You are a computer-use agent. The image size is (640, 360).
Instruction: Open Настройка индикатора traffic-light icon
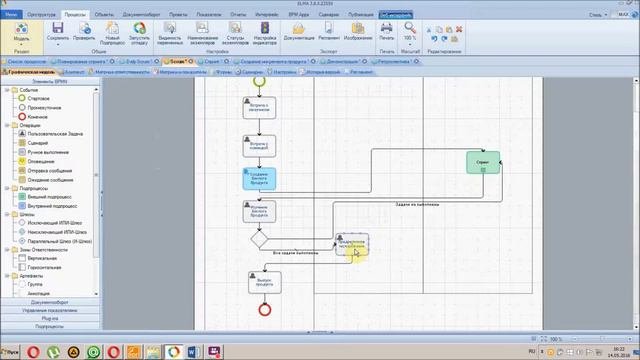pyautogui.click(x=265, y=28)
